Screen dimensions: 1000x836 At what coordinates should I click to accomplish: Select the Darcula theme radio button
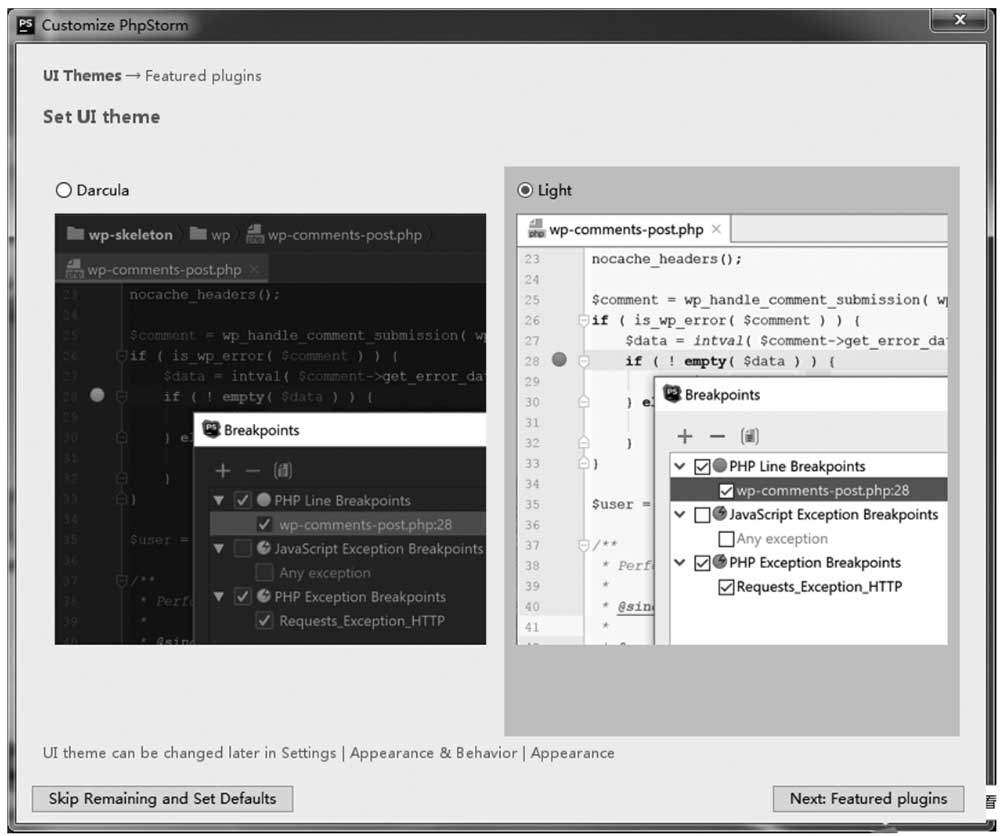(x=64, y=190)
